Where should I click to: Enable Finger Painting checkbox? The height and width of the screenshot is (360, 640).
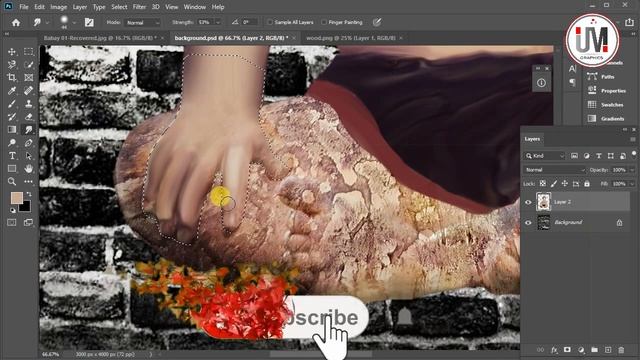pyautogui.click(x=324, y=22)
